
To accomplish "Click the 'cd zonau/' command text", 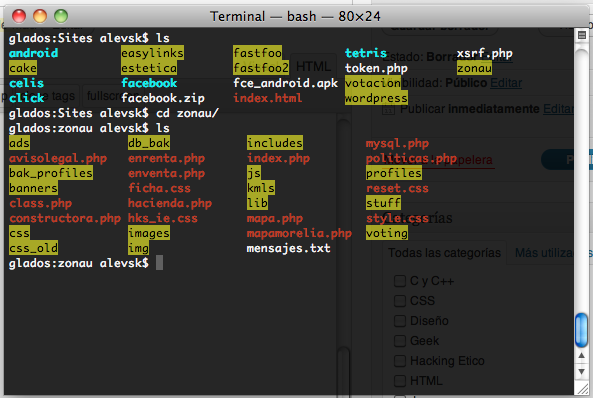I will pyautogui.click(x=187, y=113).
